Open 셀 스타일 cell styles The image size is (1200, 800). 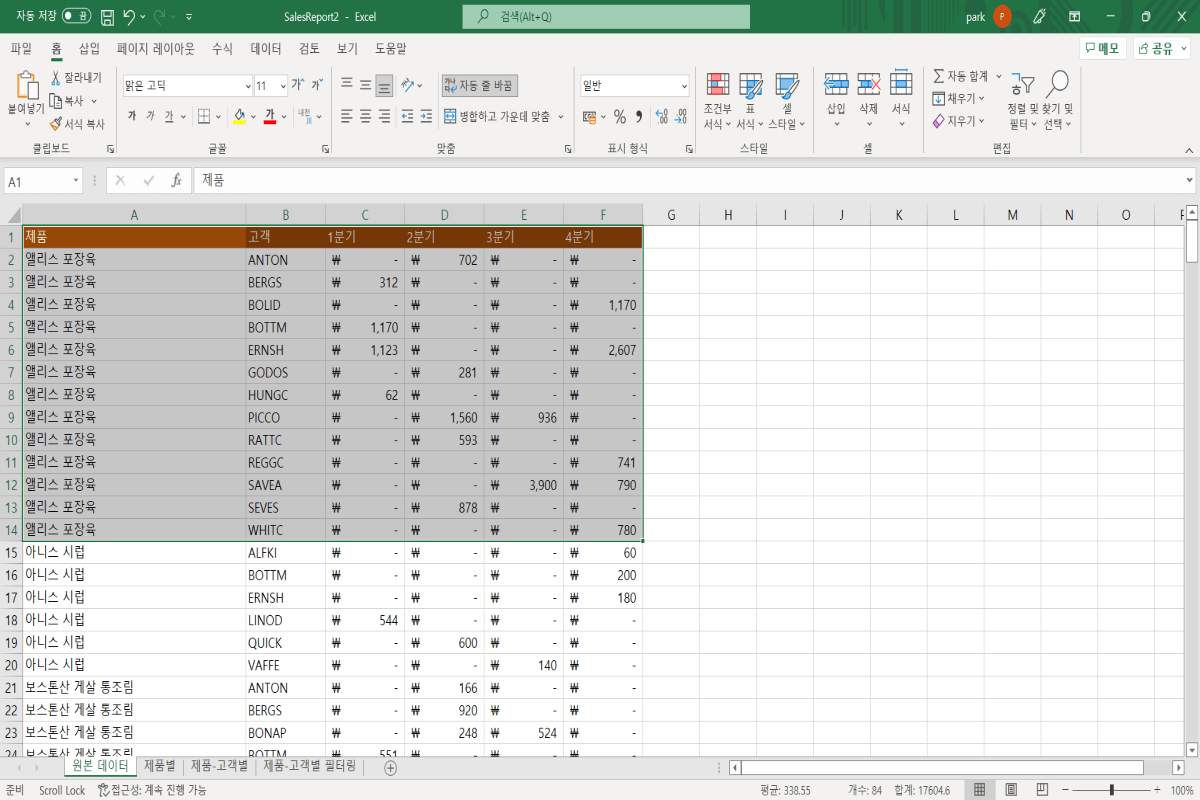787,101
